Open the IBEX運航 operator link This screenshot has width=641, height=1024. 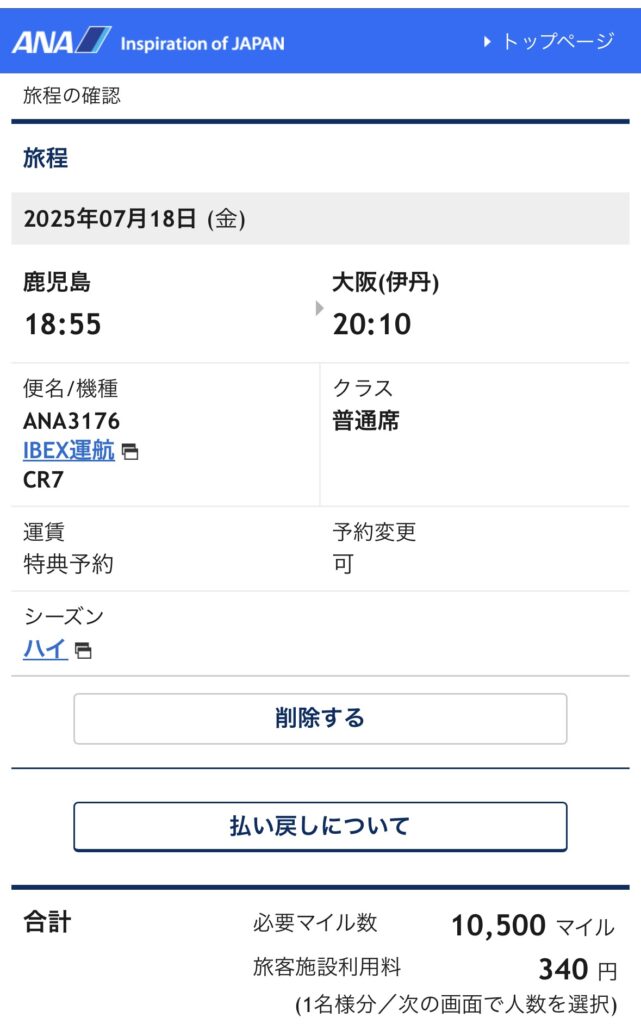click(x=69, y=451)
